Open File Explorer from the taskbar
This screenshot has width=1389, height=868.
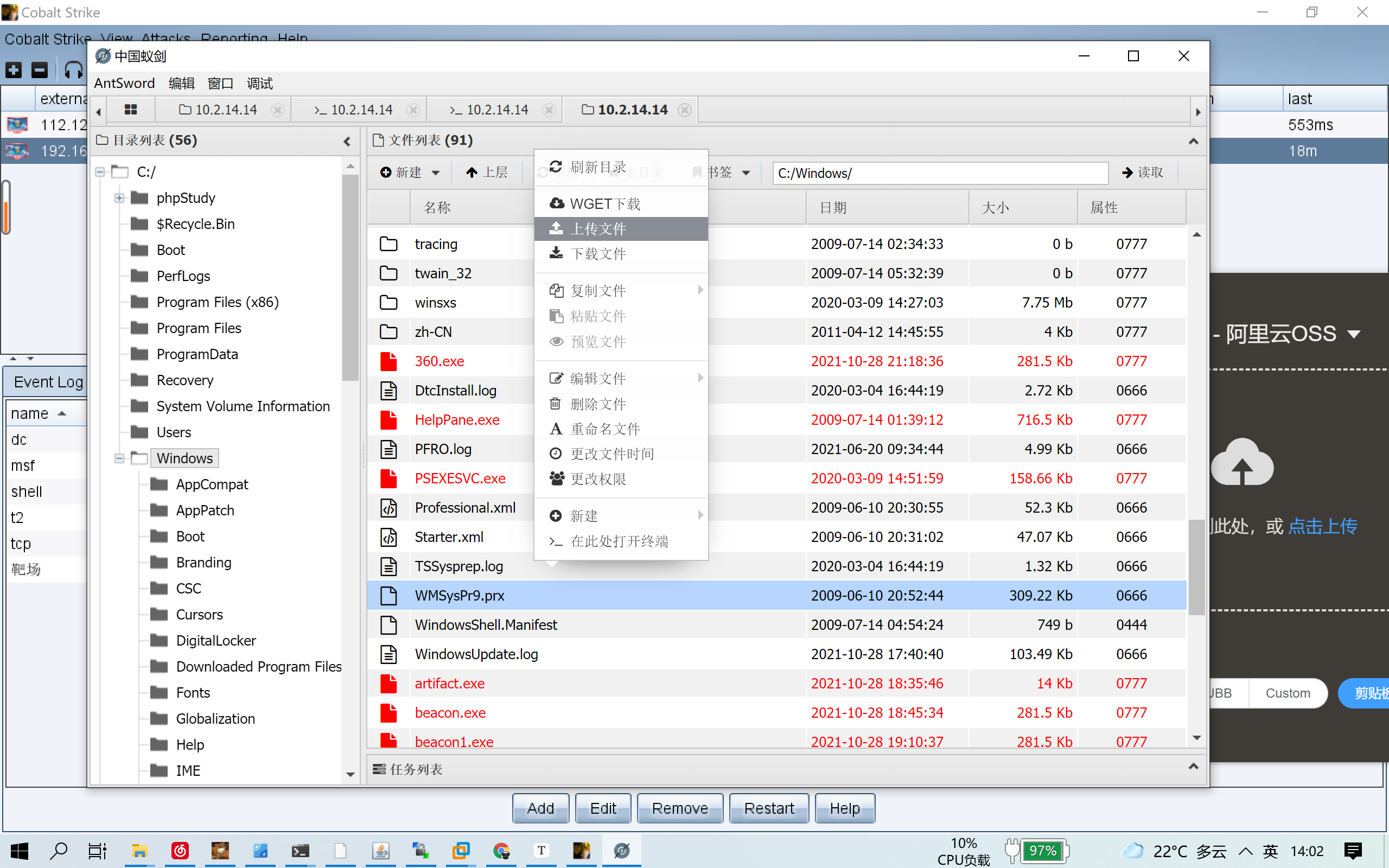pyautogui.click(x=139, y=850)
